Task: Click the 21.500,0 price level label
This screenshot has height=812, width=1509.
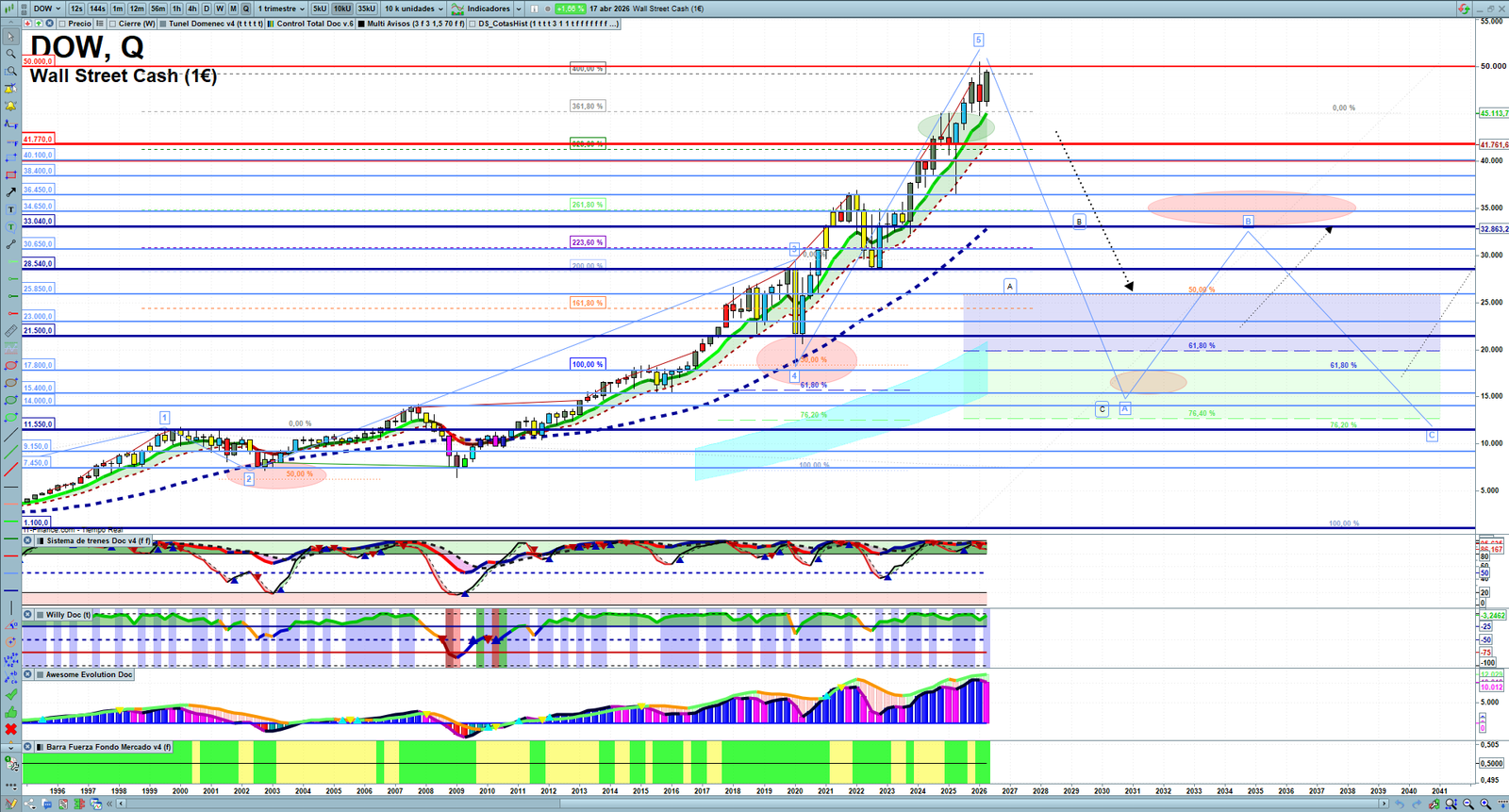Action: click(38, 331)
